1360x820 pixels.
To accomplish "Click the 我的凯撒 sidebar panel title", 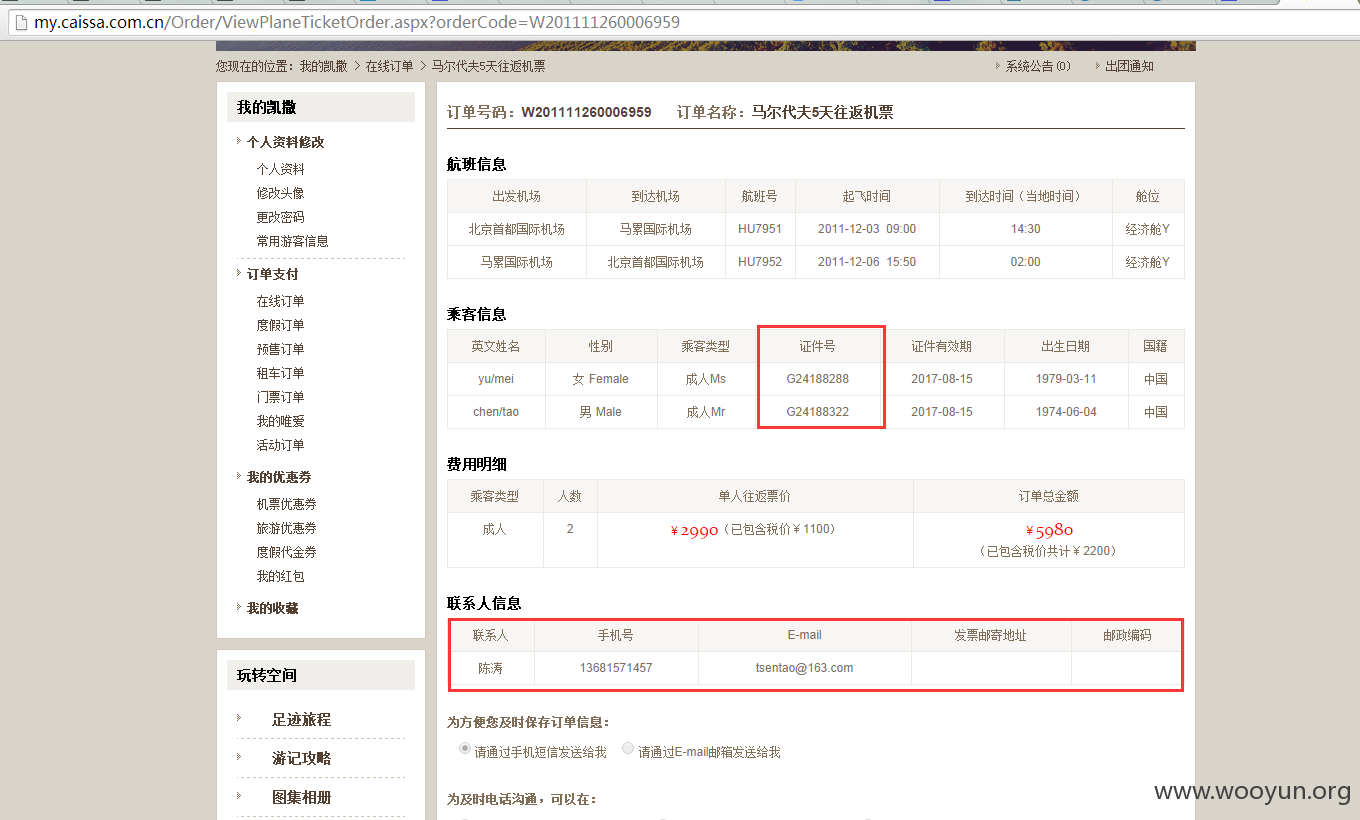I will [x=267, y=107].
